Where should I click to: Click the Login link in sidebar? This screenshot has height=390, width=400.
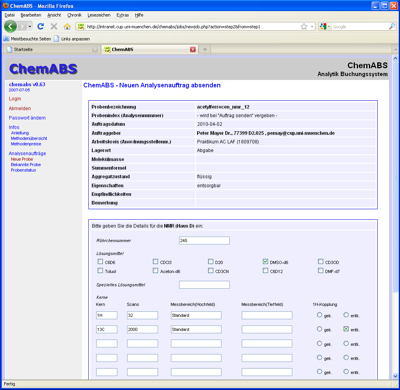15,99
